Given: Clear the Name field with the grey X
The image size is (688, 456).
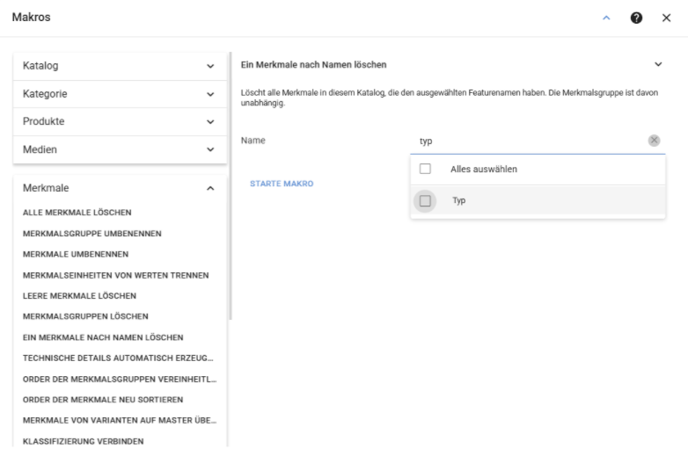Looking at the screenshot, I should pos(654,140).
